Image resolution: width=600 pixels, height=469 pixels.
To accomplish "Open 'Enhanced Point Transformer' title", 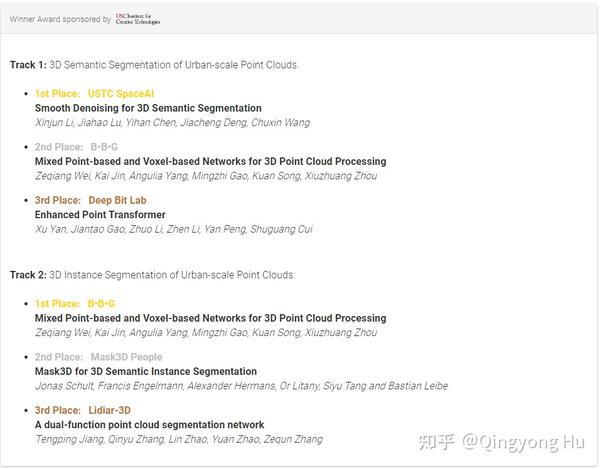I will (100, 215).
